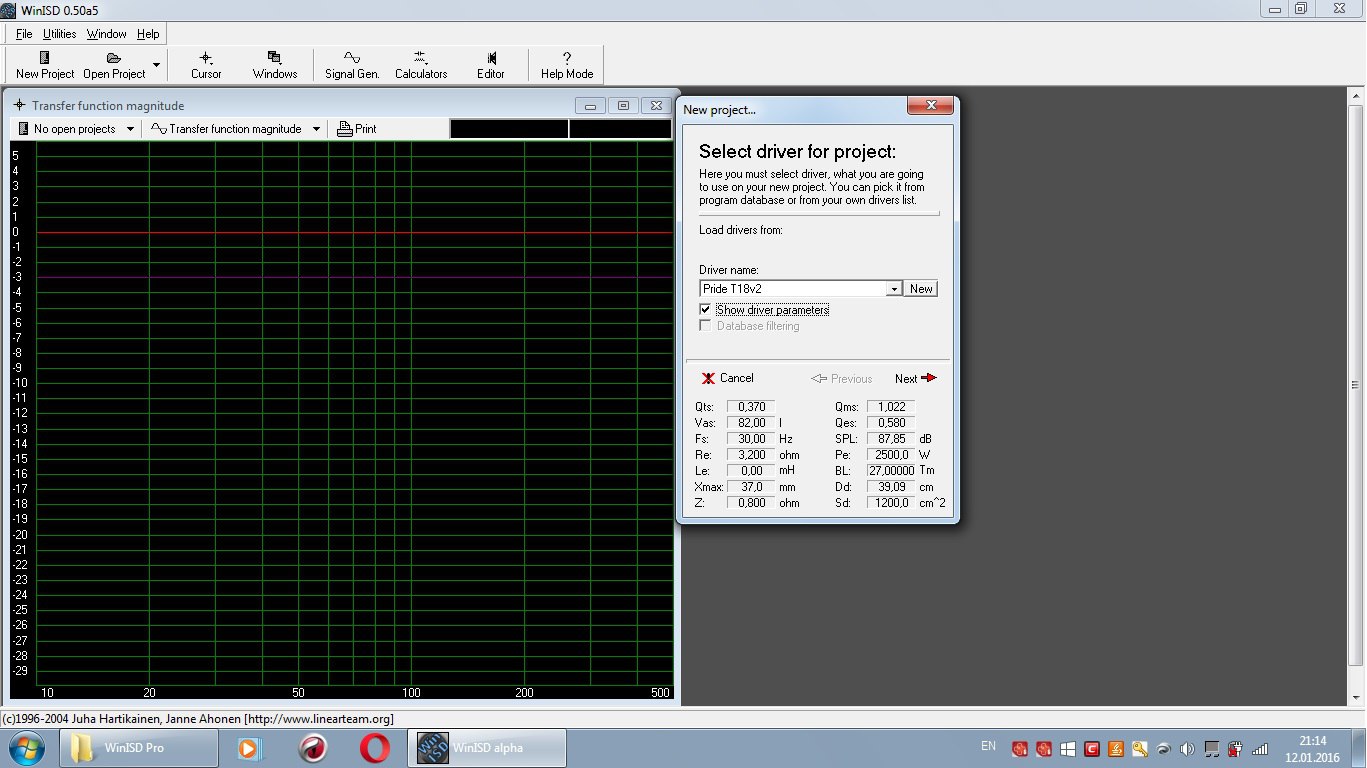Image resolution: width=1367 pixels, height=768 pixels.
Task: Click the New driver button
Action: coord(921,289)
